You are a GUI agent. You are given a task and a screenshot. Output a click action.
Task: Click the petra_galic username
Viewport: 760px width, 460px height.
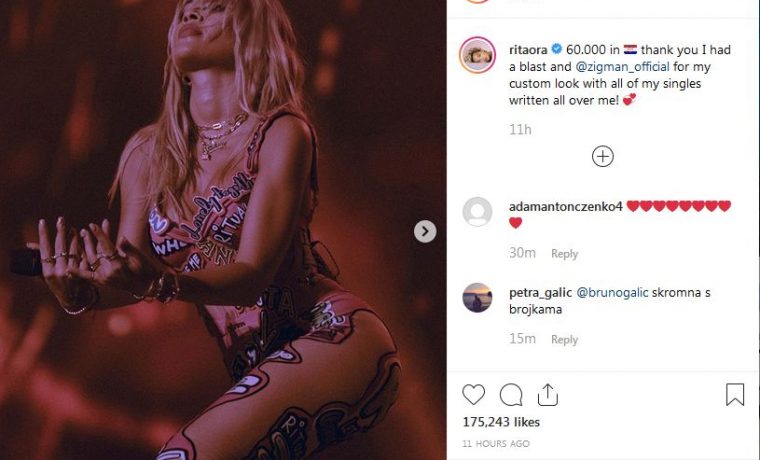click(540, 292)
